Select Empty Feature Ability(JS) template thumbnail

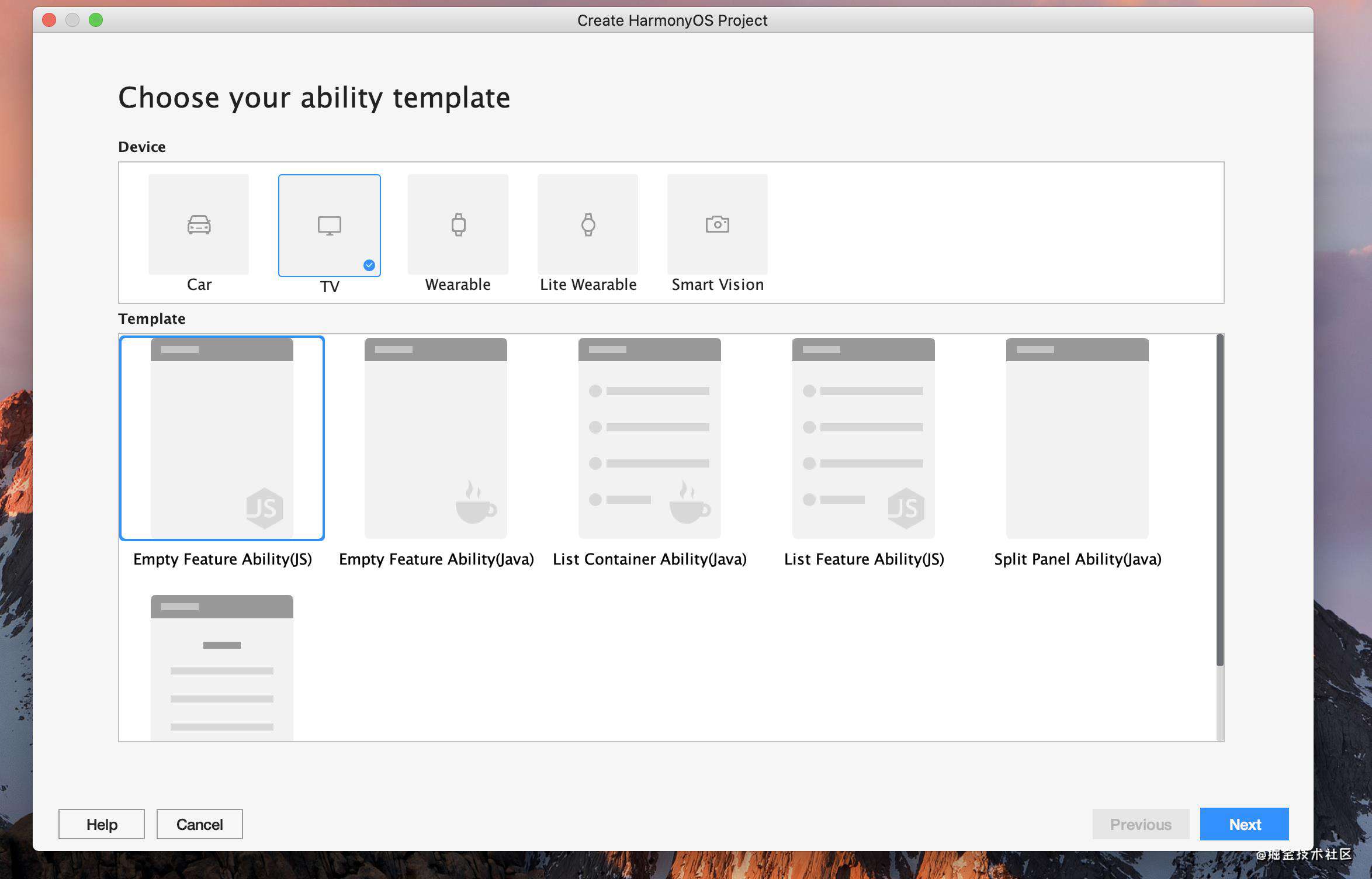point(222,438)
